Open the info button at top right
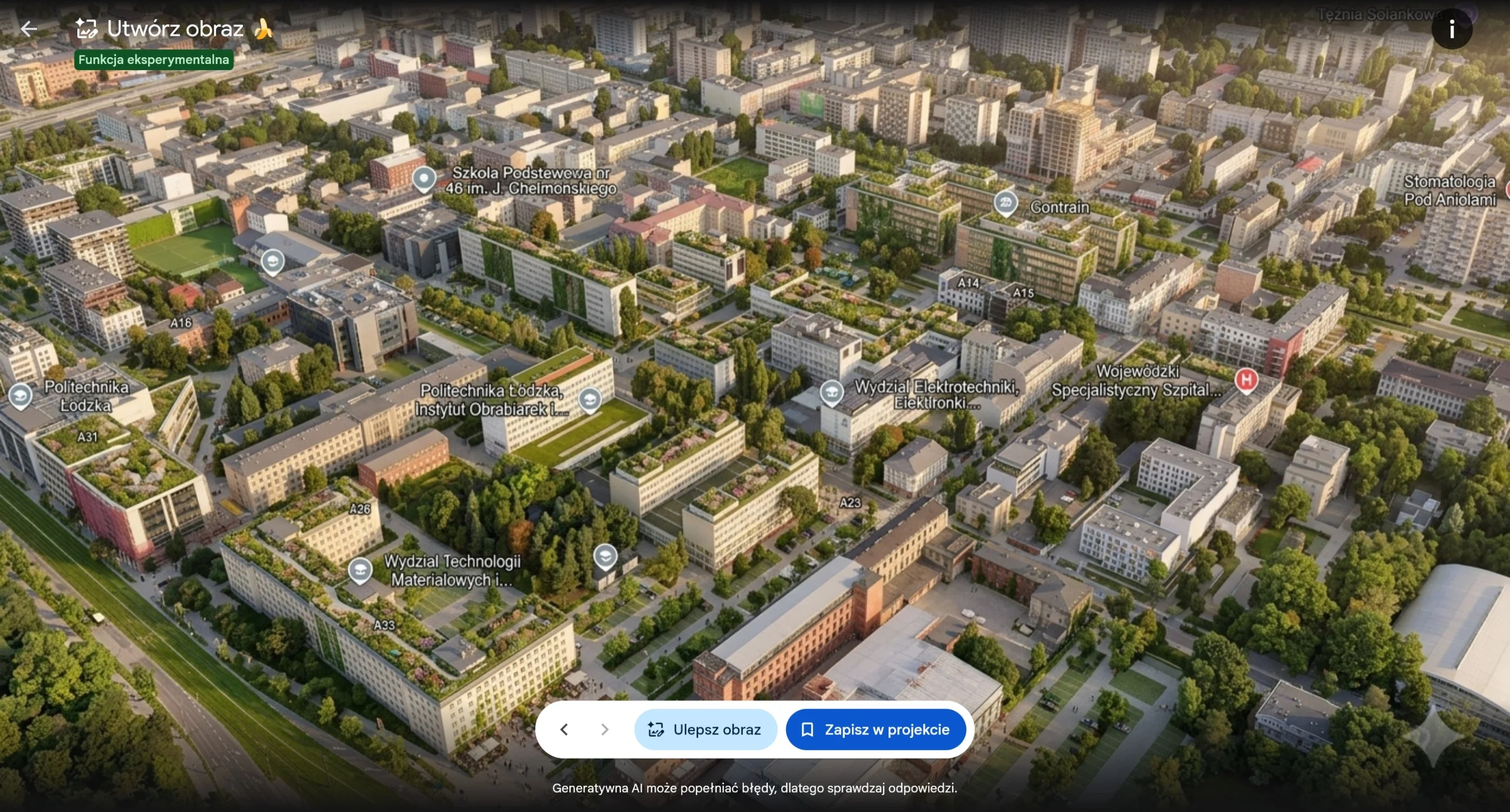Screen dimensions: 1510x812 (1451, 29)
